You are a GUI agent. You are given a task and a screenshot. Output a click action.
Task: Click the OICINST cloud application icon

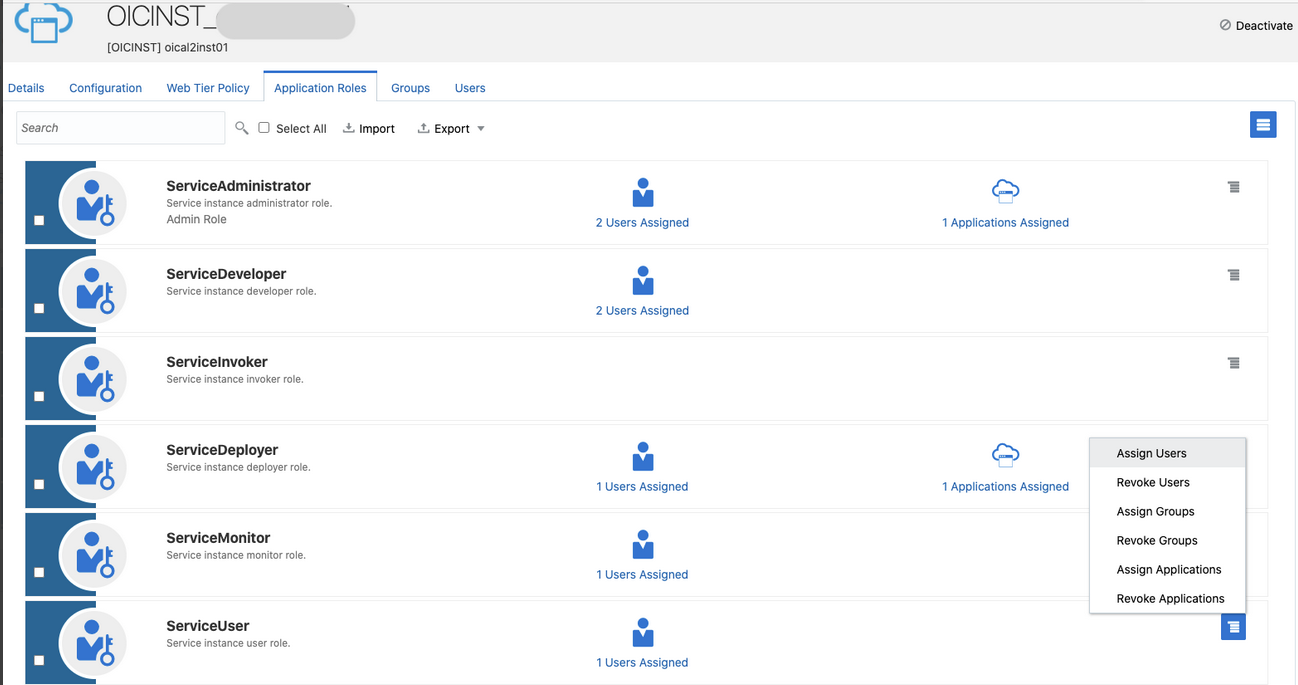click(43, 21)
